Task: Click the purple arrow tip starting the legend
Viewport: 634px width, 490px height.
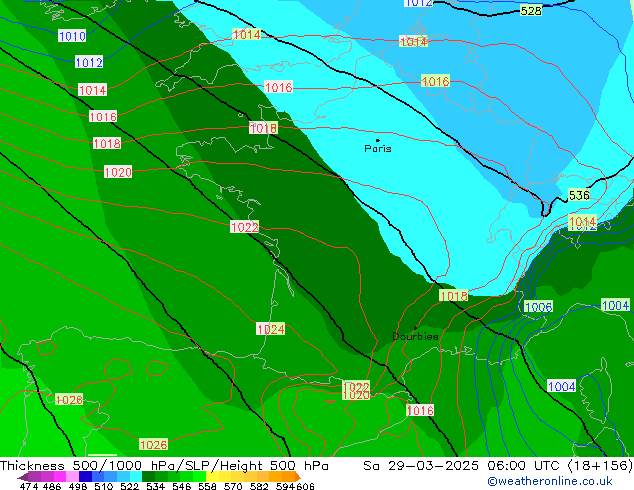Action: coord(22,477)
